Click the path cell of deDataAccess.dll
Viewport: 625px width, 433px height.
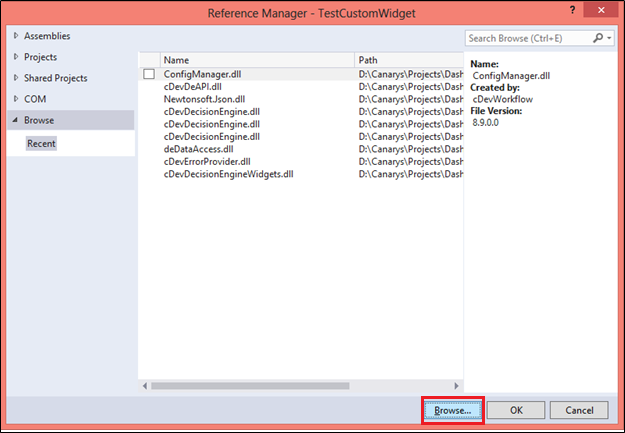coord(411,149)
